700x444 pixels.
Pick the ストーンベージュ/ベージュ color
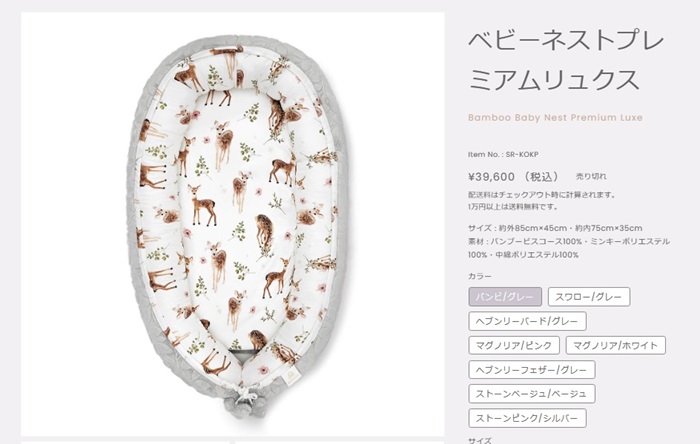point(532,394)
